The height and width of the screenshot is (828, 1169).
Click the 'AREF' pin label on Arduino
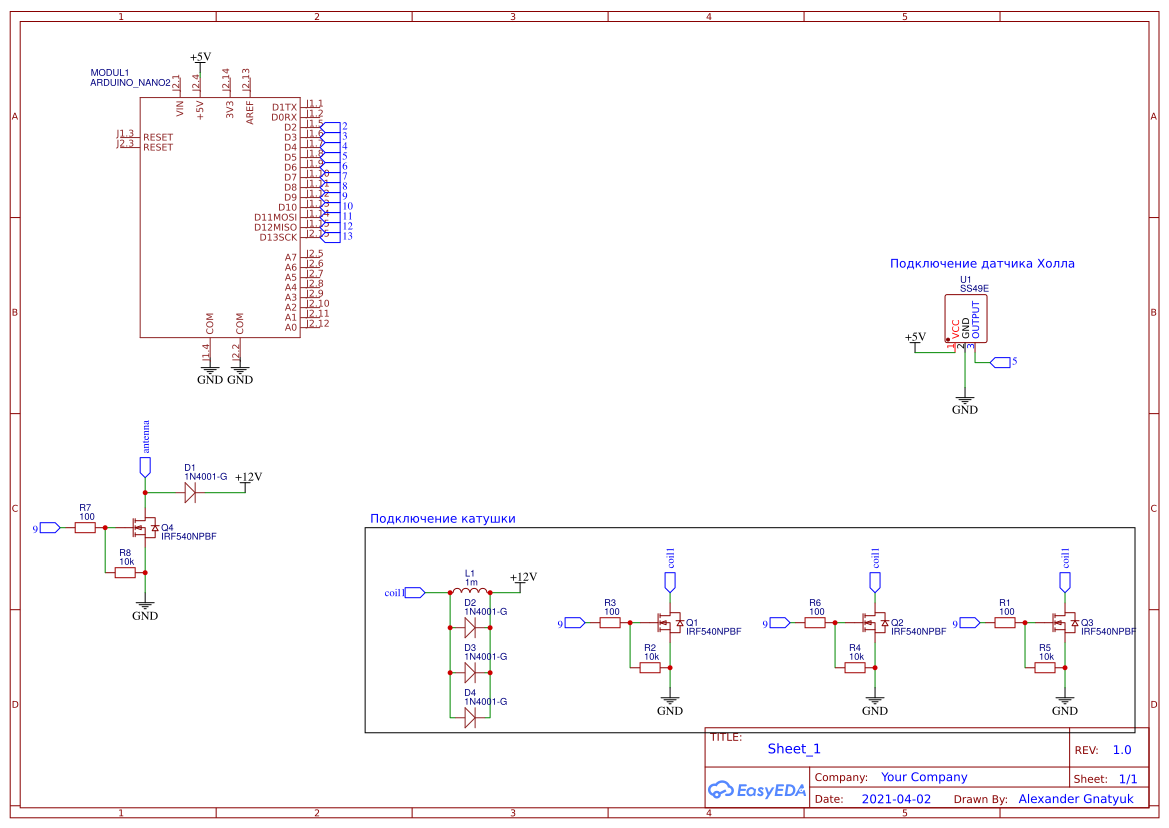tap(250, 113)
